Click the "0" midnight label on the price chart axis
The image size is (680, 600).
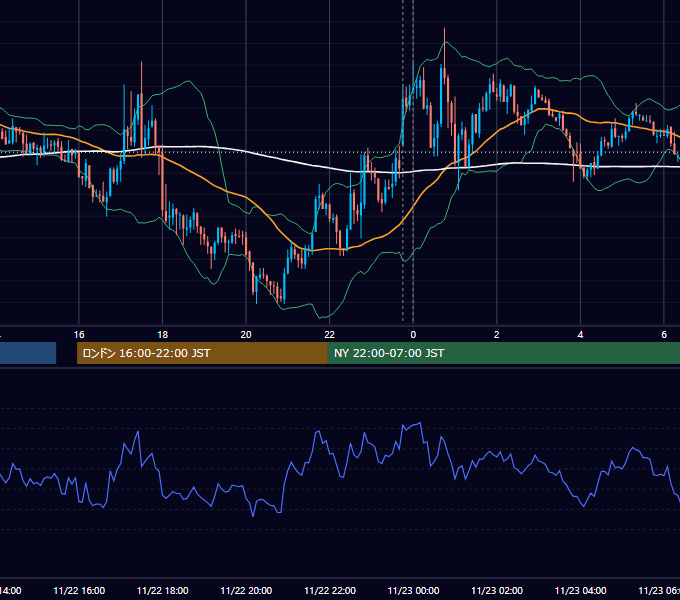[413, 335]
